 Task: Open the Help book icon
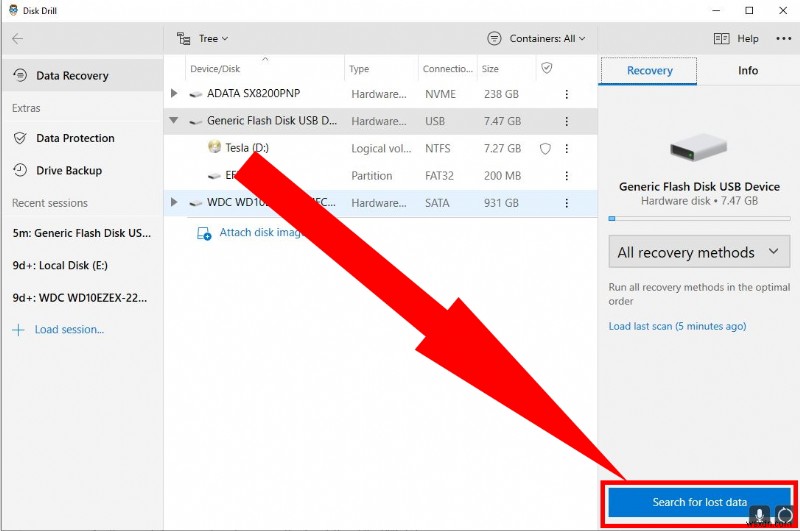(722, 39)
